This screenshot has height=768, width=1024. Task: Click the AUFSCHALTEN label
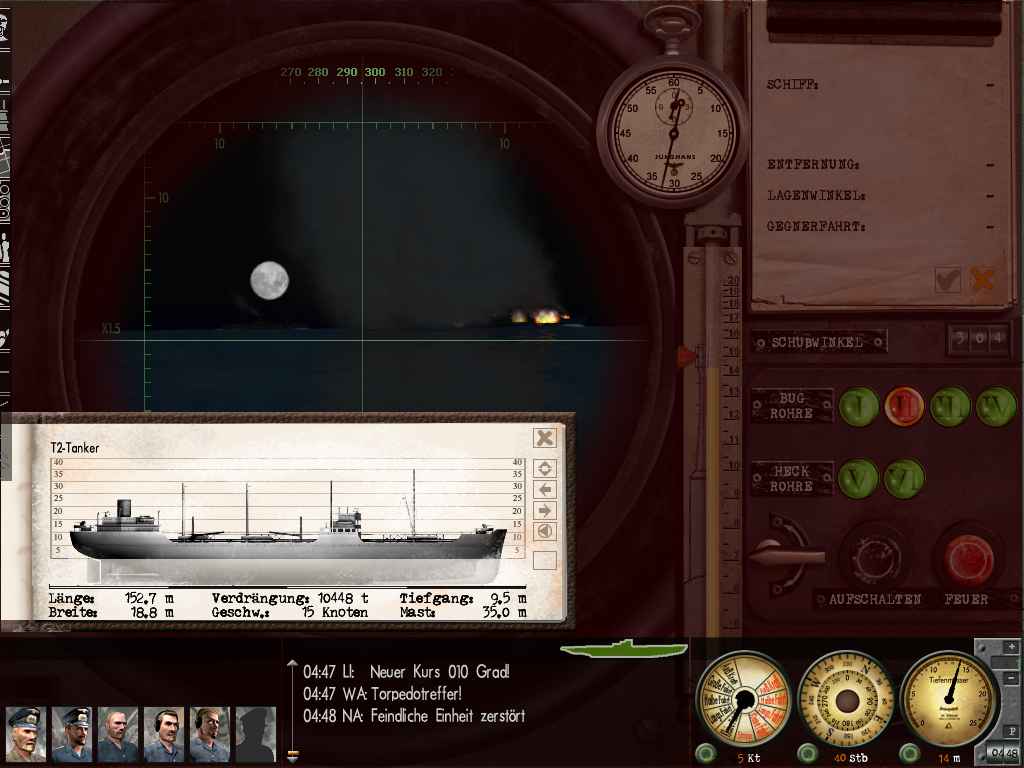[875, 600]
